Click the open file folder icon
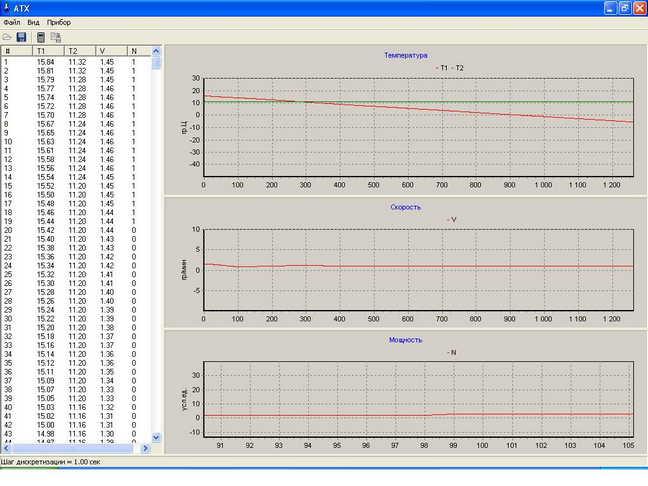 point(8,37)
